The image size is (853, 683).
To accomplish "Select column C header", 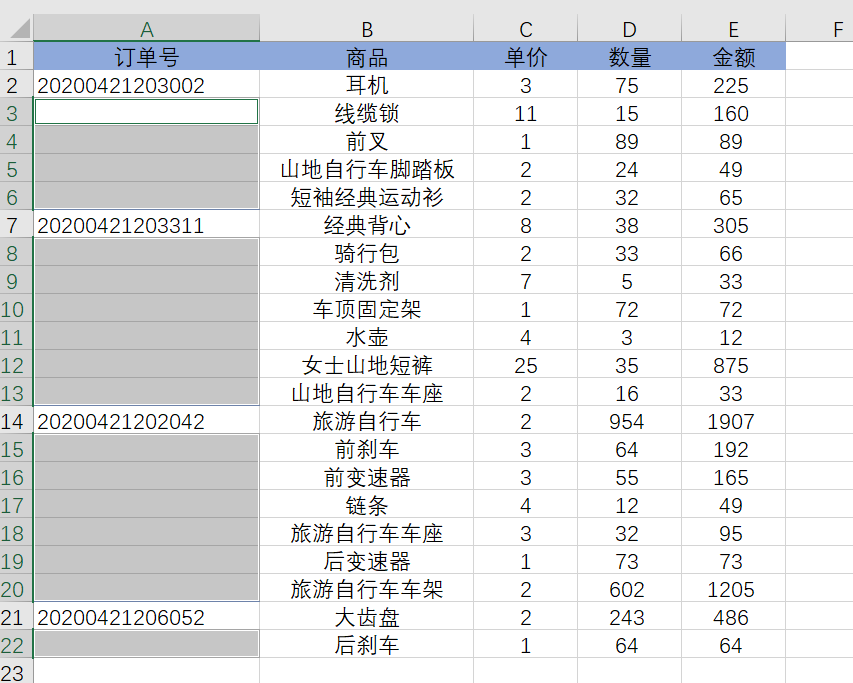I will tap(526, 28).
